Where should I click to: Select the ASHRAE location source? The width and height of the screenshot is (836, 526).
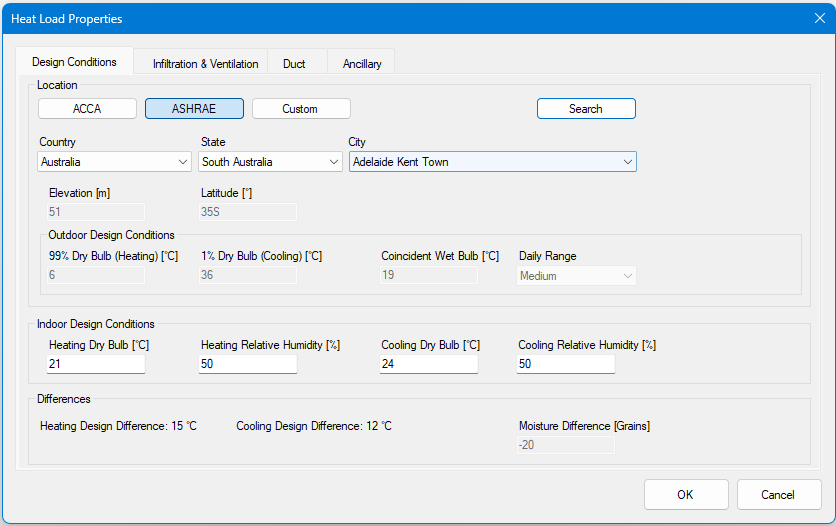[194, 109]
